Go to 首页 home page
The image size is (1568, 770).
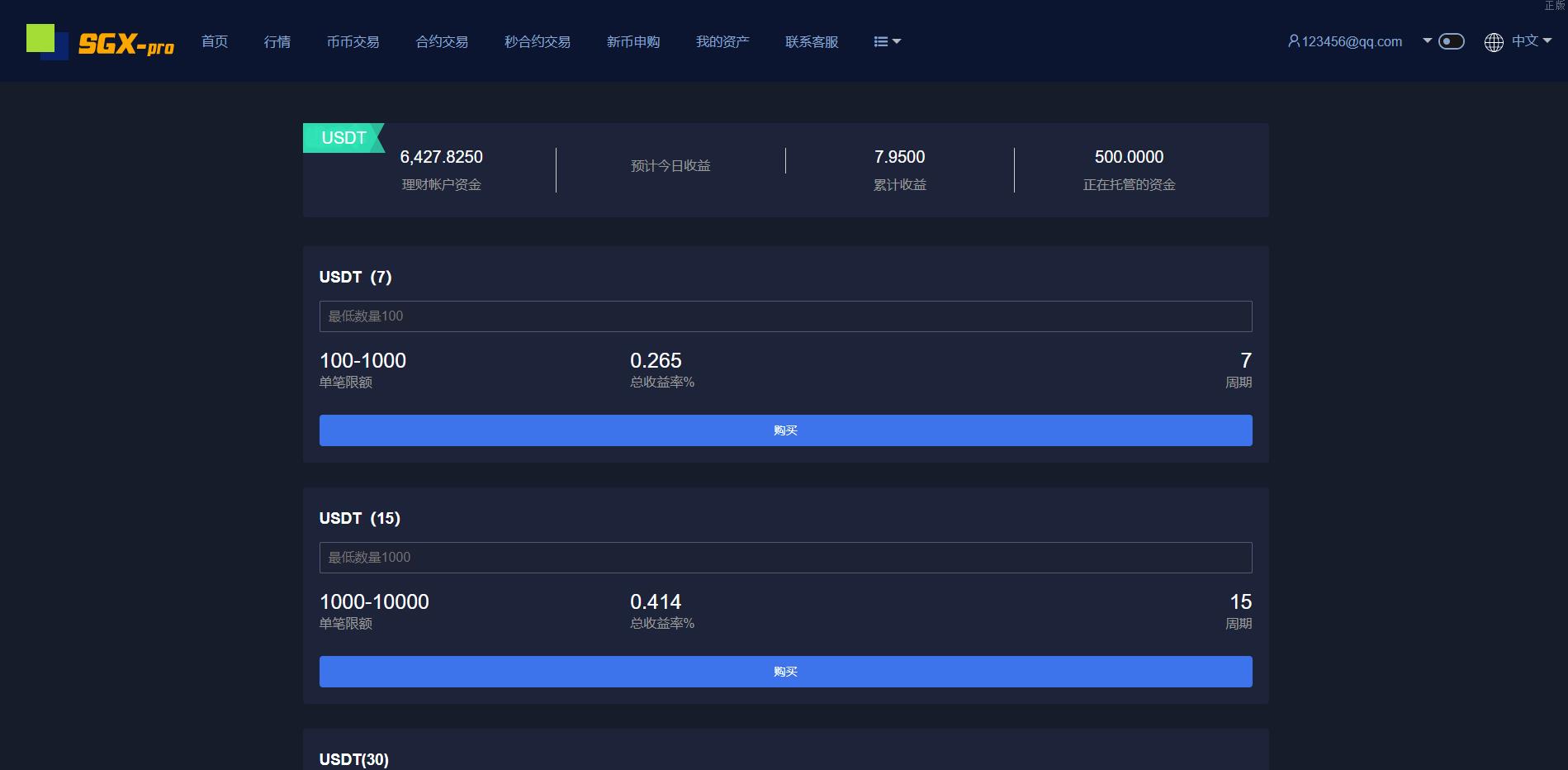point(215,41)
